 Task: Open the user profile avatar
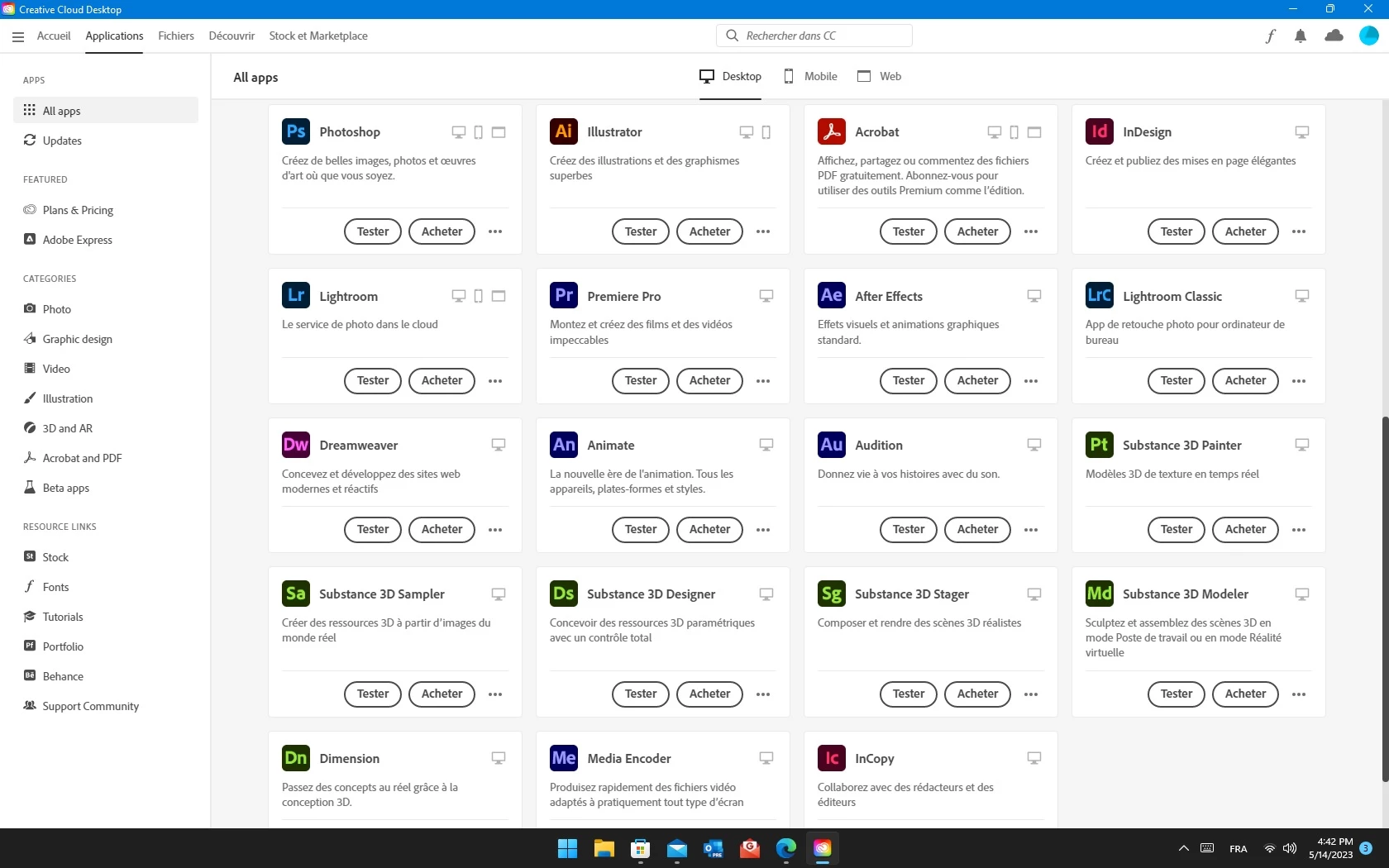1369,36
